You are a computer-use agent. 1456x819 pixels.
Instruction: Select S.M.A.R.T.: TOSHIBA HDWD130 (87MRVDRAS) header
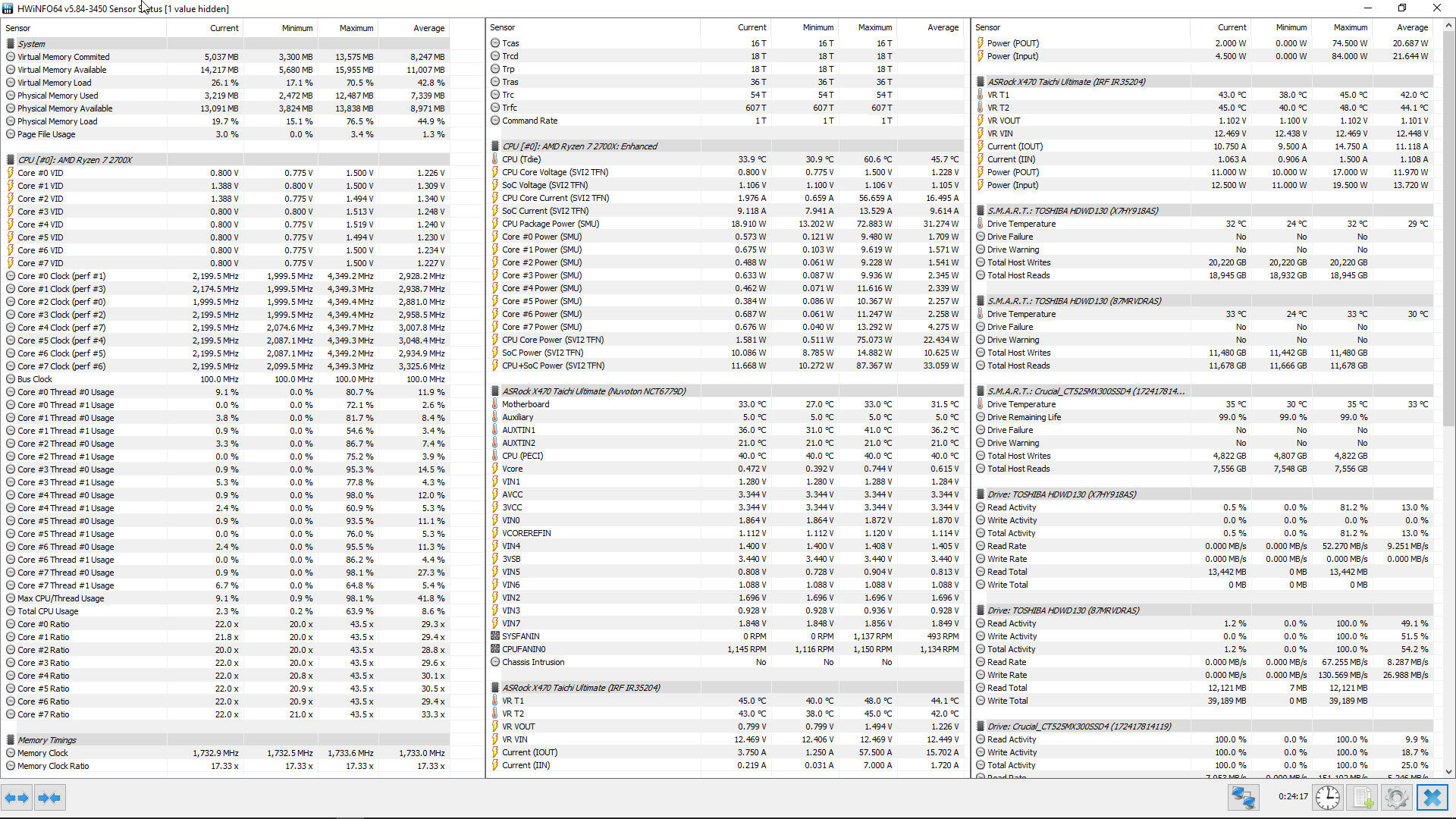pyautogui.click(x=1204, y=301)
